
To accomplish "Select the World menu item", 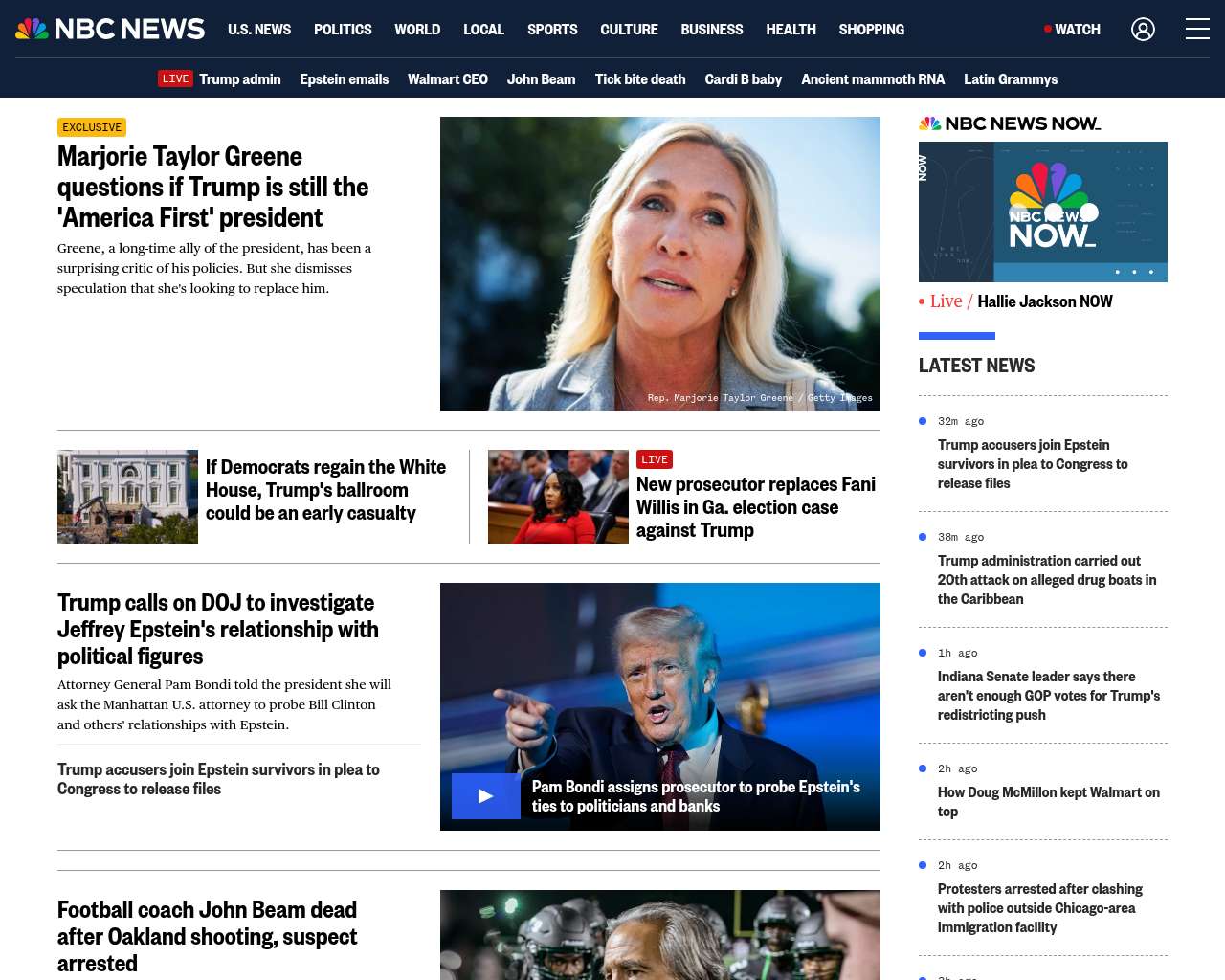I will point(417,30).
